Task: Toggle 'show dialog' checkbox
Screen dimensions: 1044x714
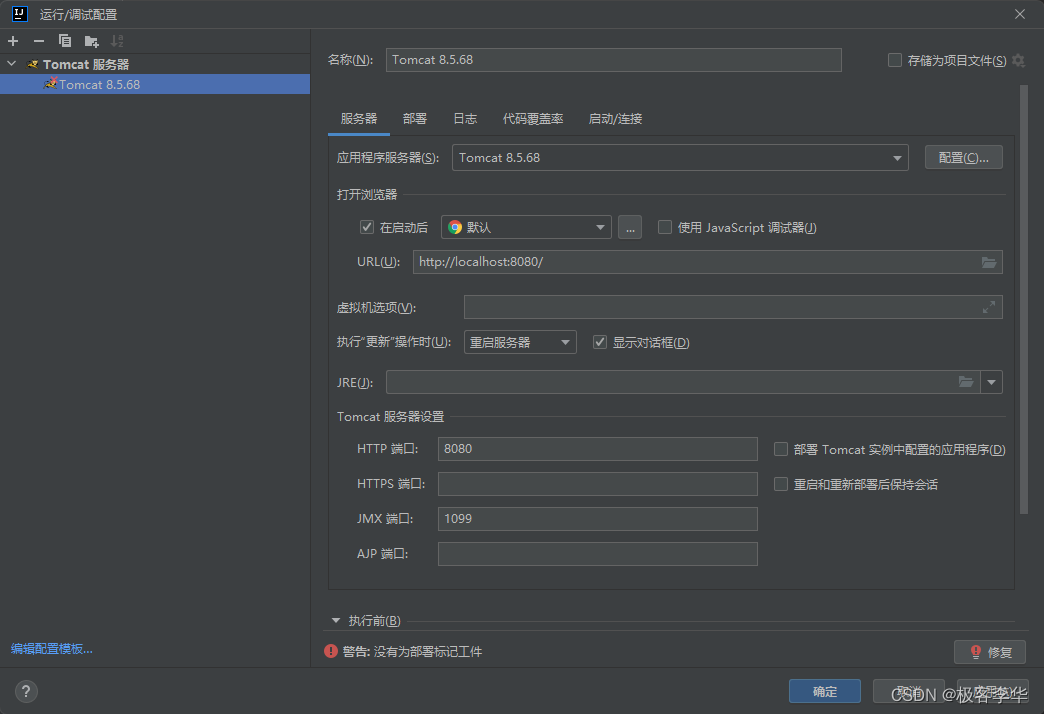Action: [x=600, y=342]
